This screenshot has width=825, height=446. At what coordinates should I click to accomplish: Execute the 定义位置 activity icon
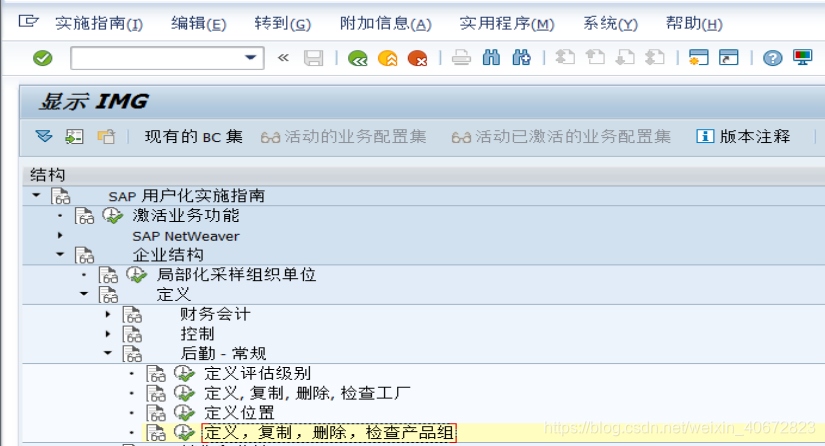pos(184,413)
